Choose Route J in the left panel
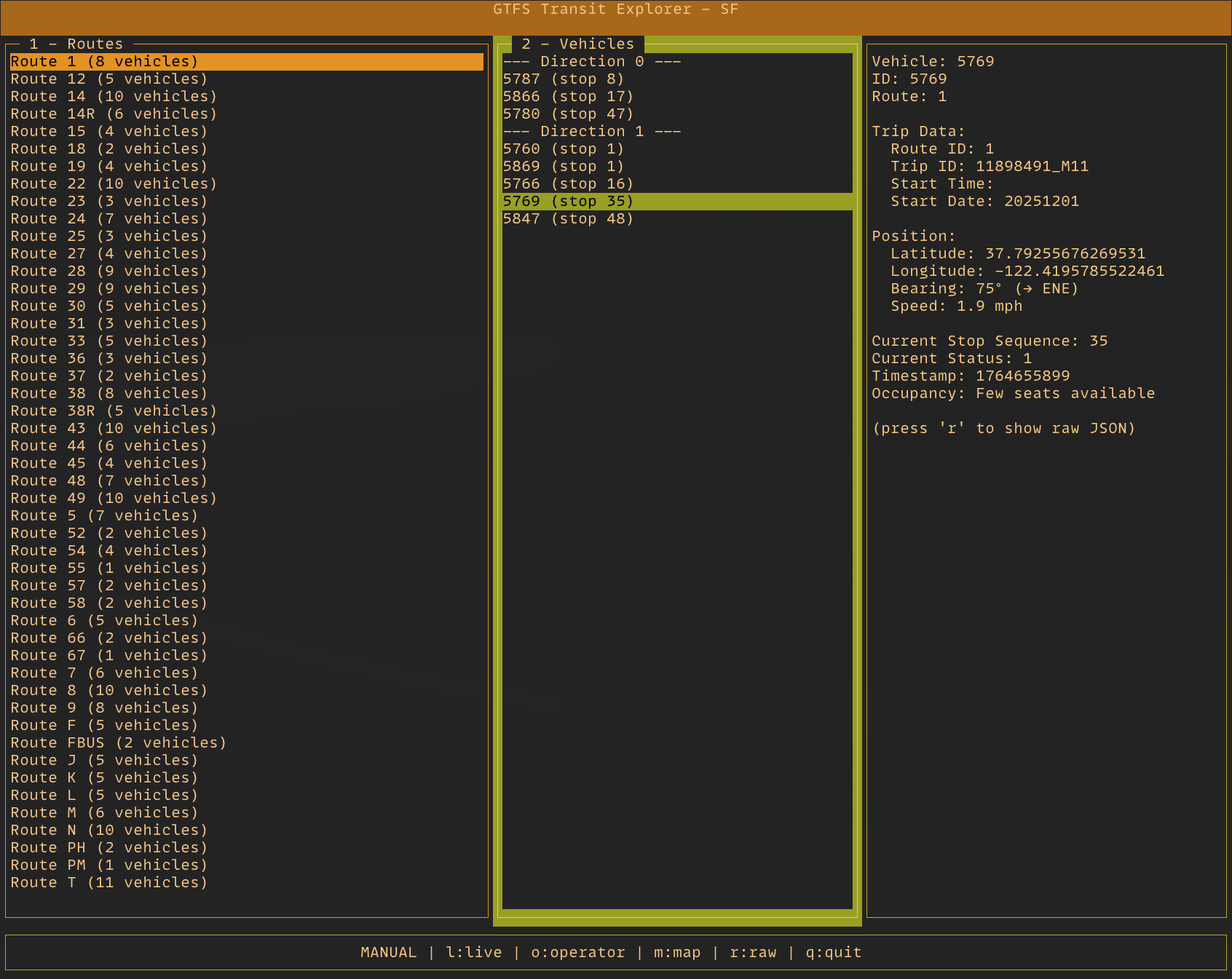The width and height of the screenshot is (1232, 979). [x=103, y=760]
